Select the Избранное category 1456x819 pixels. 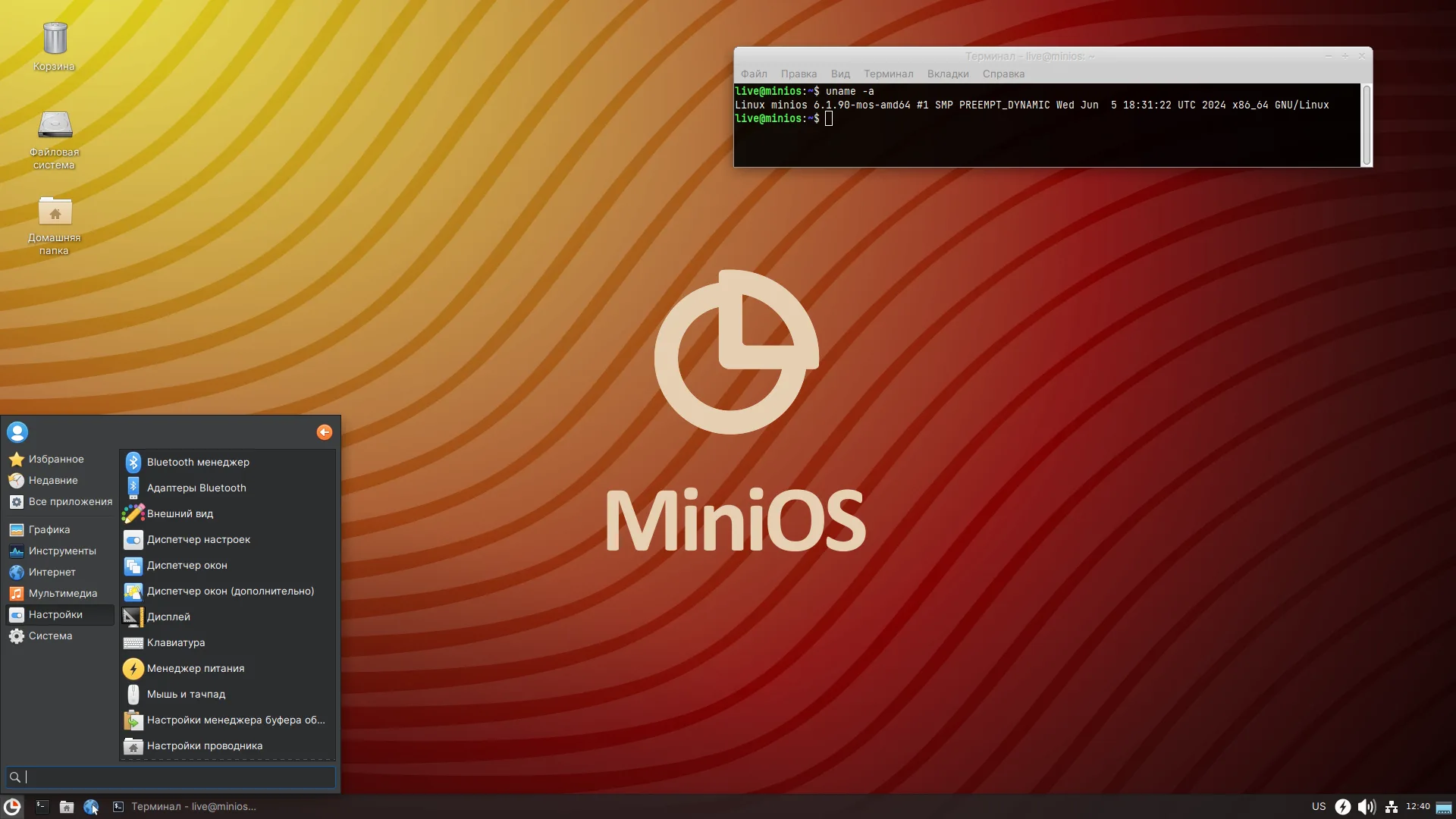click(56, 459)
